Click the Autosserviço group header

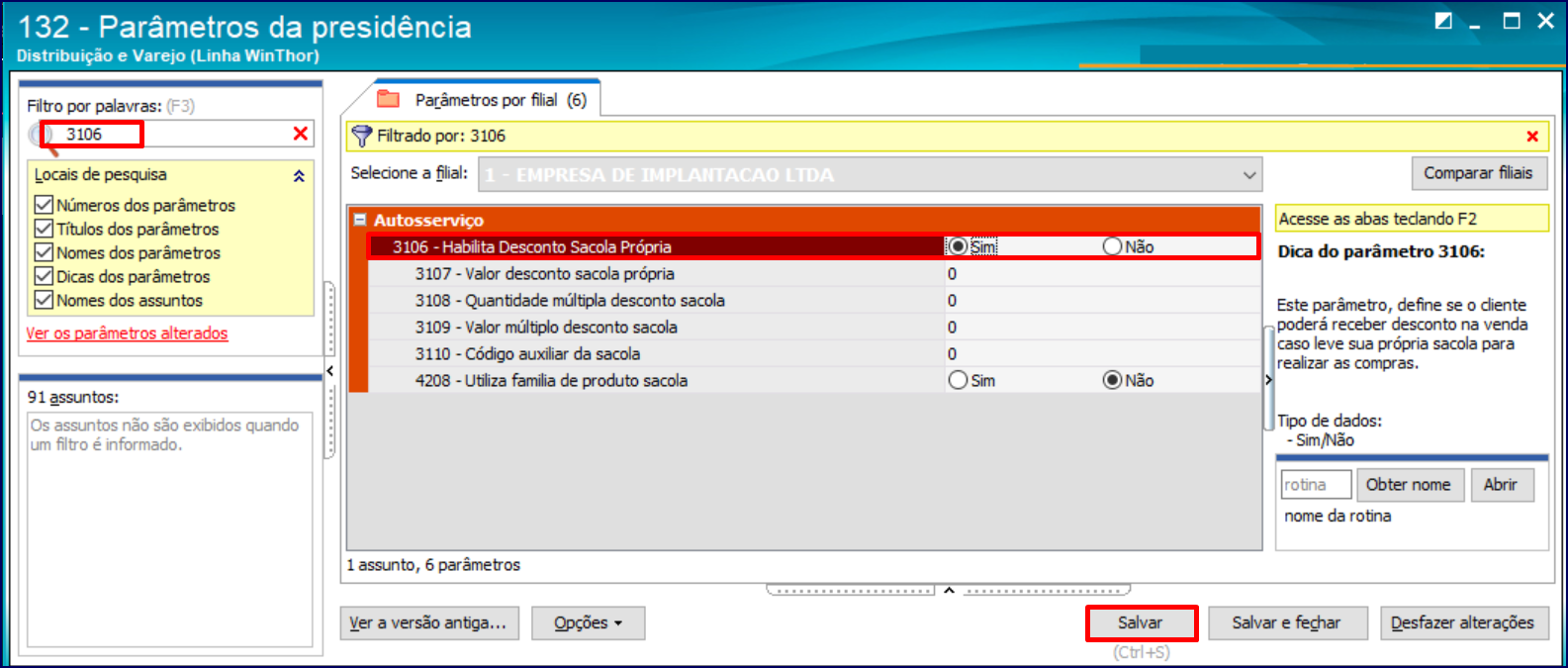[804, 220]
